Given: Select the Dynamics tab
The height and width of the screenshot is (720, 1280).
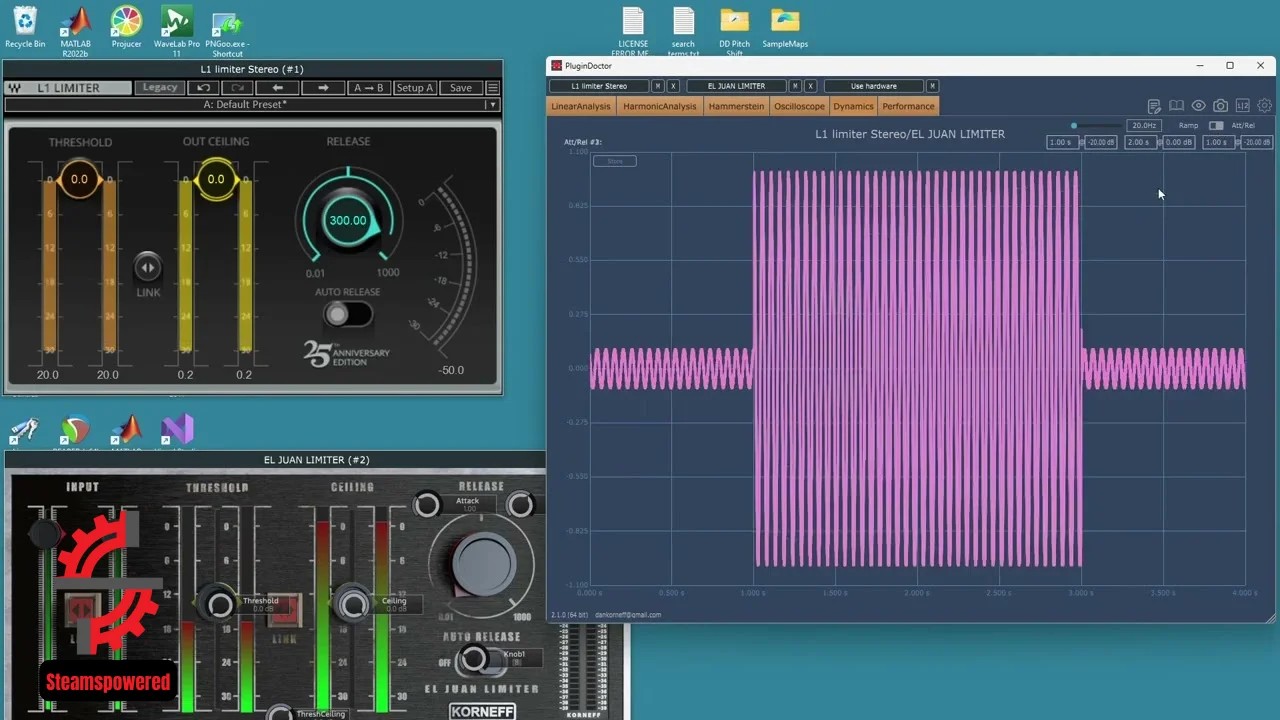Looking at the screenshot, I should pyautogui.click(x=853, y=106).
